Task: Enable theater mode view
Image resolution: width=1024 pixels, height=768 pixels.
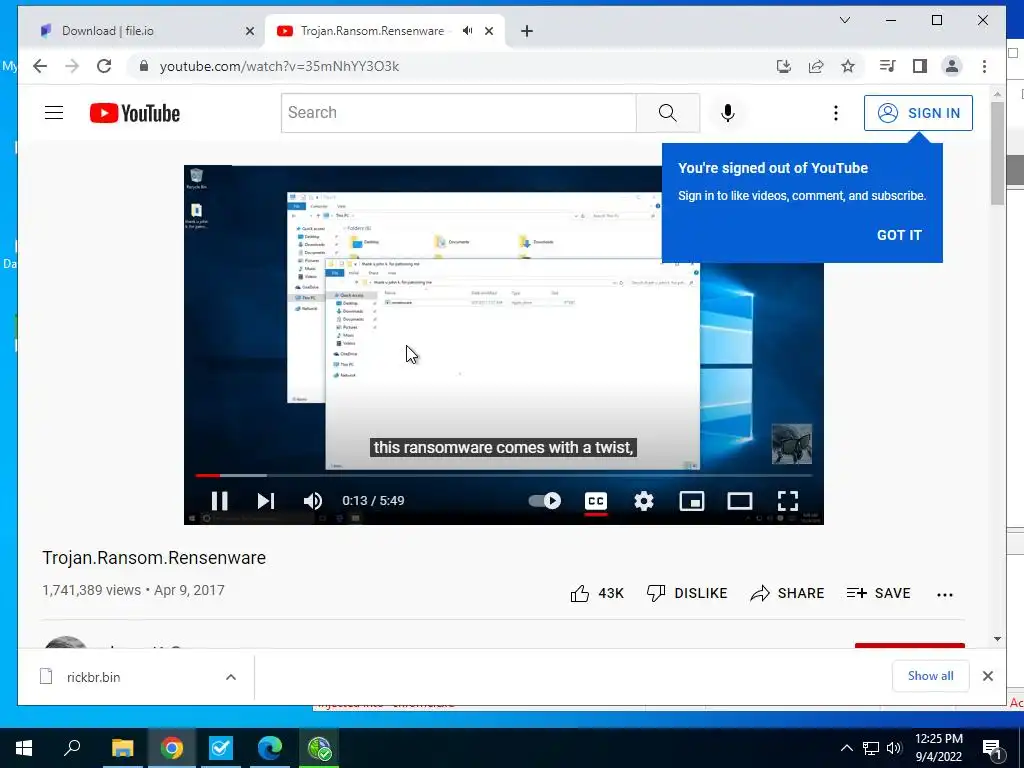Action: [x=740, y=501]
